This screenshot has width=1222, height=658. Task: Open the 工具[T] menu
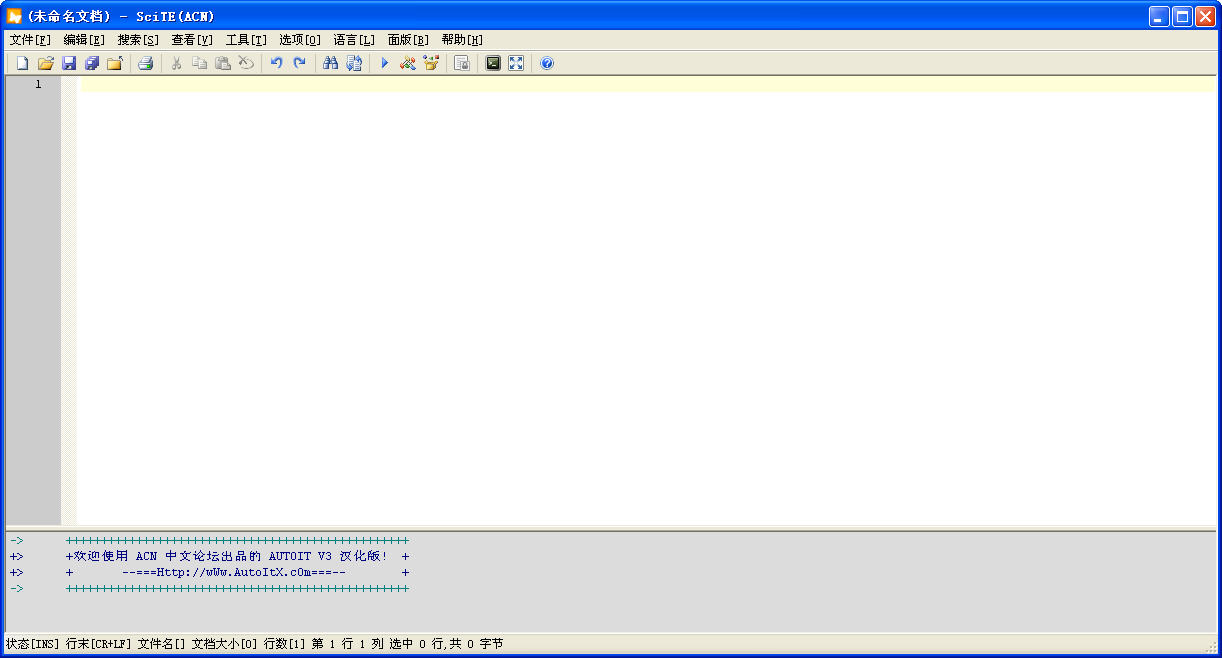[x=246, y=40]
